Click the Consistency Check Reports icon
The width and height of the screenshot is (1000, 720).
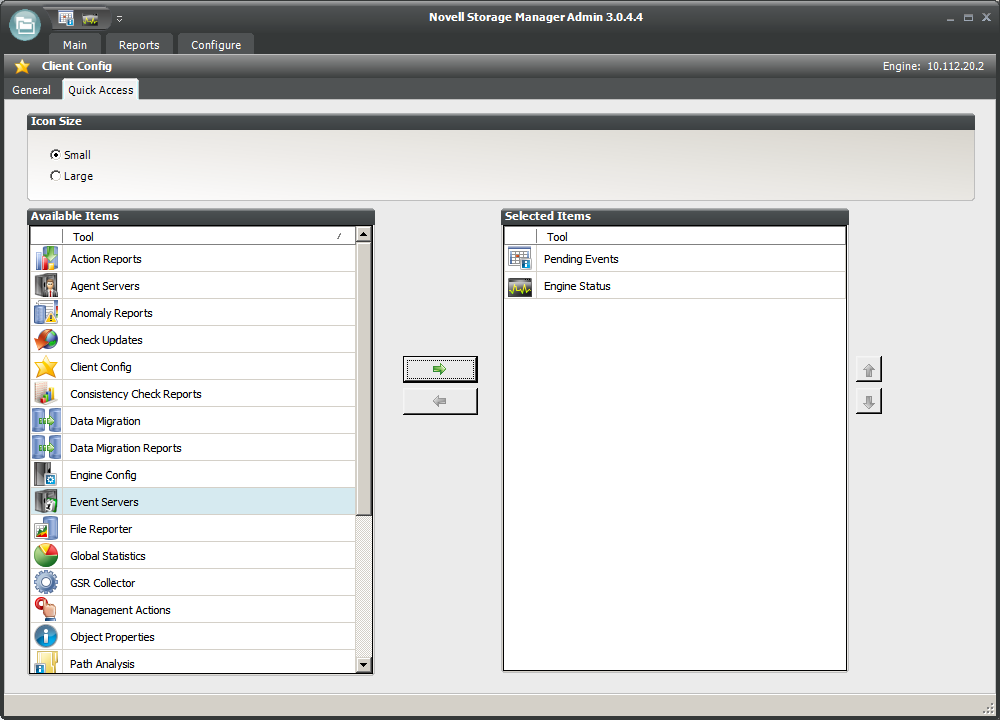(47, 393)
